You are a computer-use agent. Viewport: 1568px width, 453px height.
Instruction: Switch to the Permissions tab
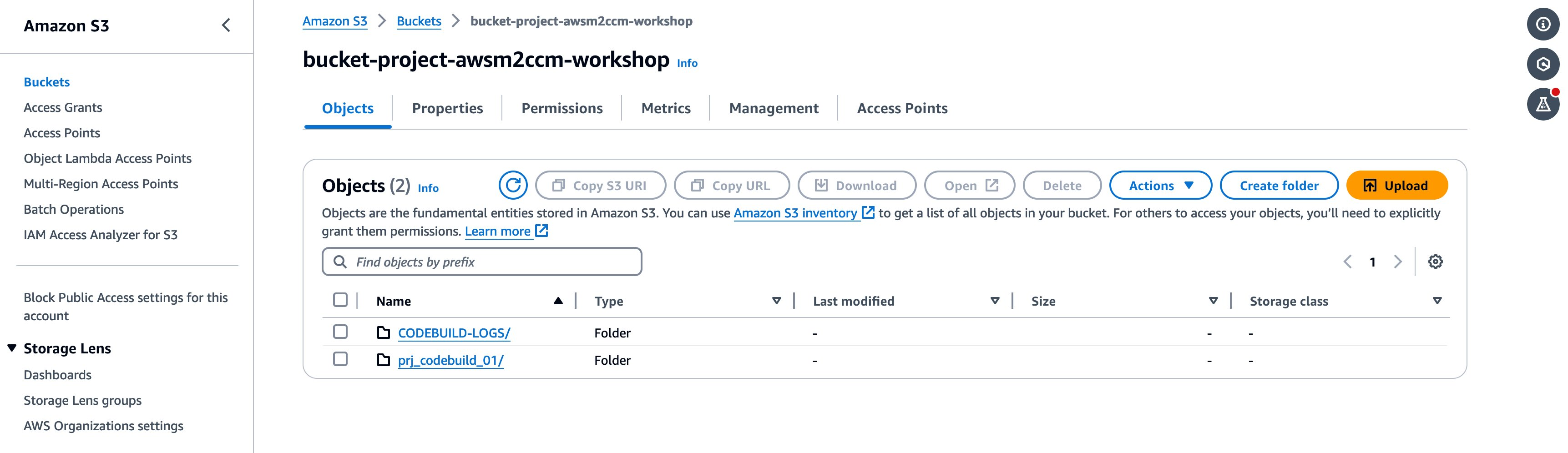click(x=561, y=109)
